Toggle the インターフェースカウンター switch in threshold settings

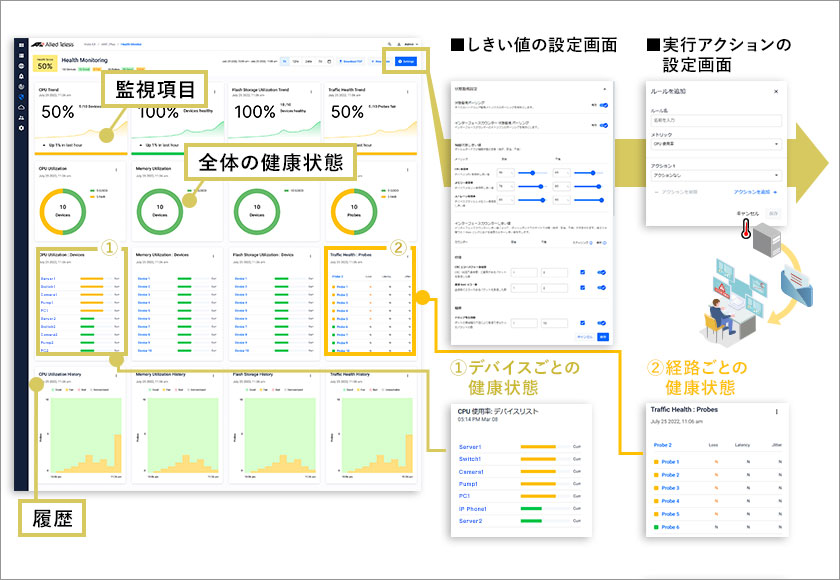(602, 125)
